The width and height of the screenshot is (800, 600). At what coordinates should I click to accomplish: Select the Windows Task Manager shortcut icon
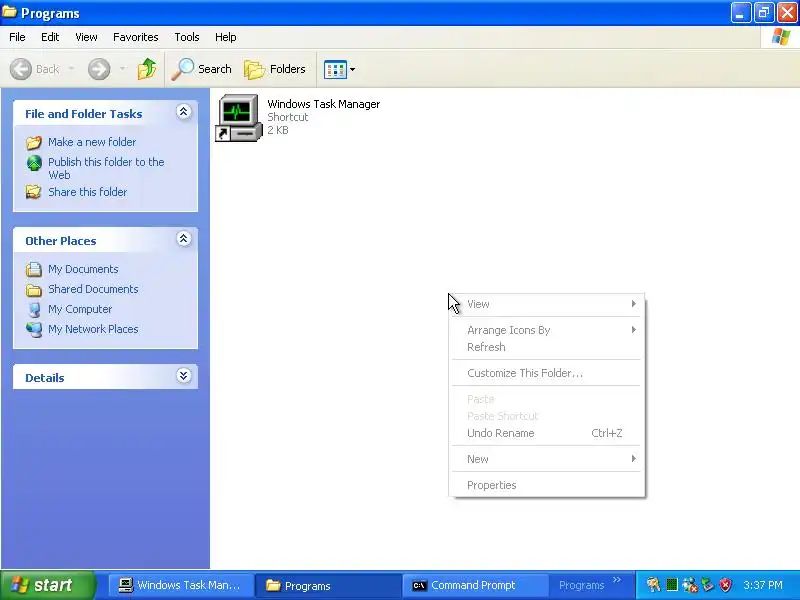[x=239, y=118]
